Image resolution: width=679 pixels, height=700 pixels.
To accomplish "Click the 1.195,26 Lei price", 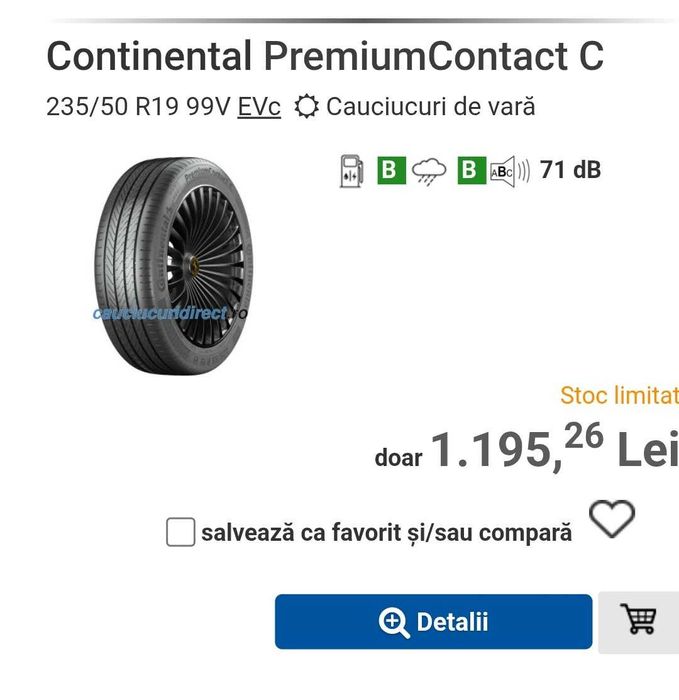I will [553, 450].
